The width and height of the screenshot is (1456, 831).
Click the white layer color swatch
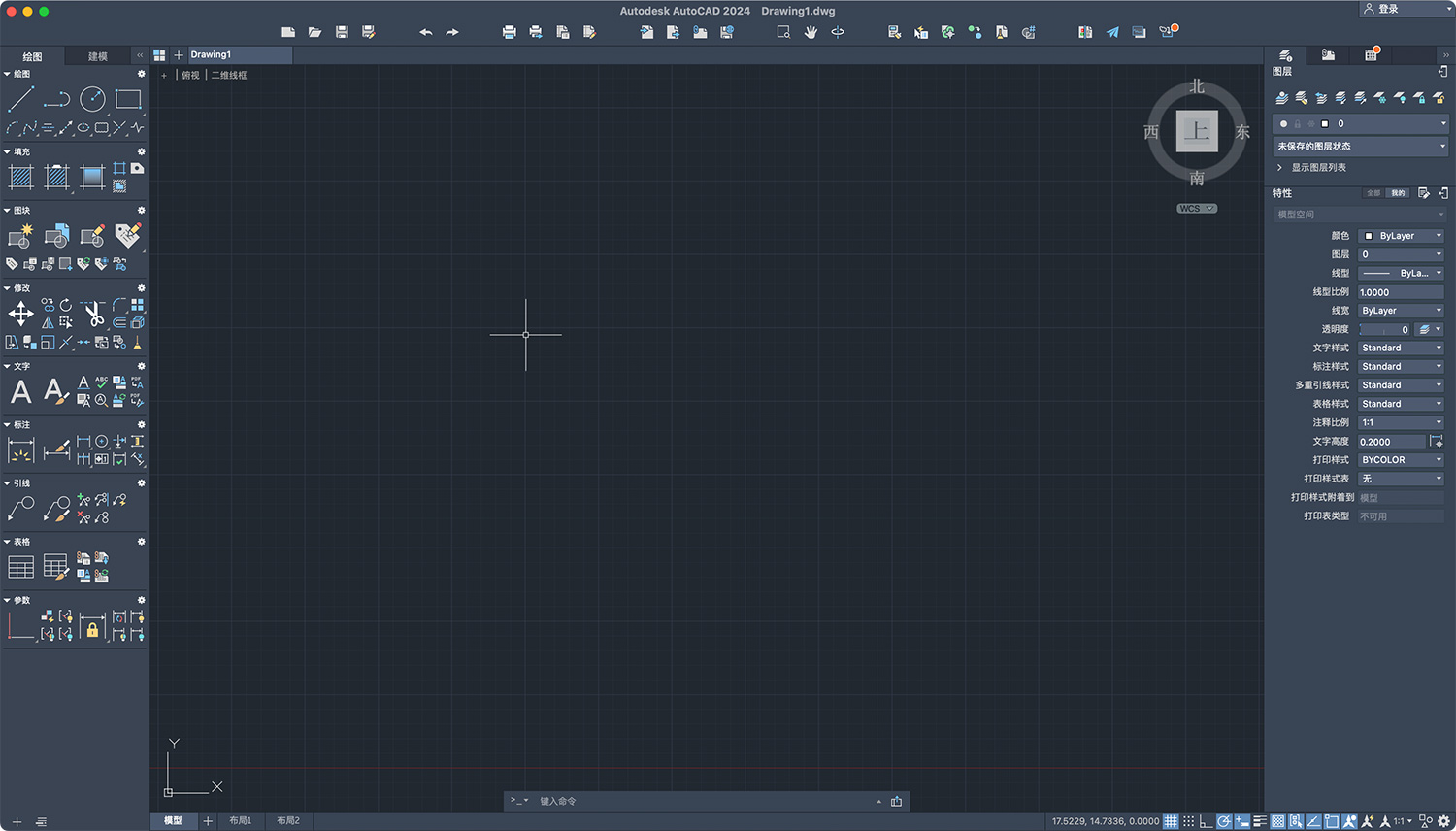1324,123
